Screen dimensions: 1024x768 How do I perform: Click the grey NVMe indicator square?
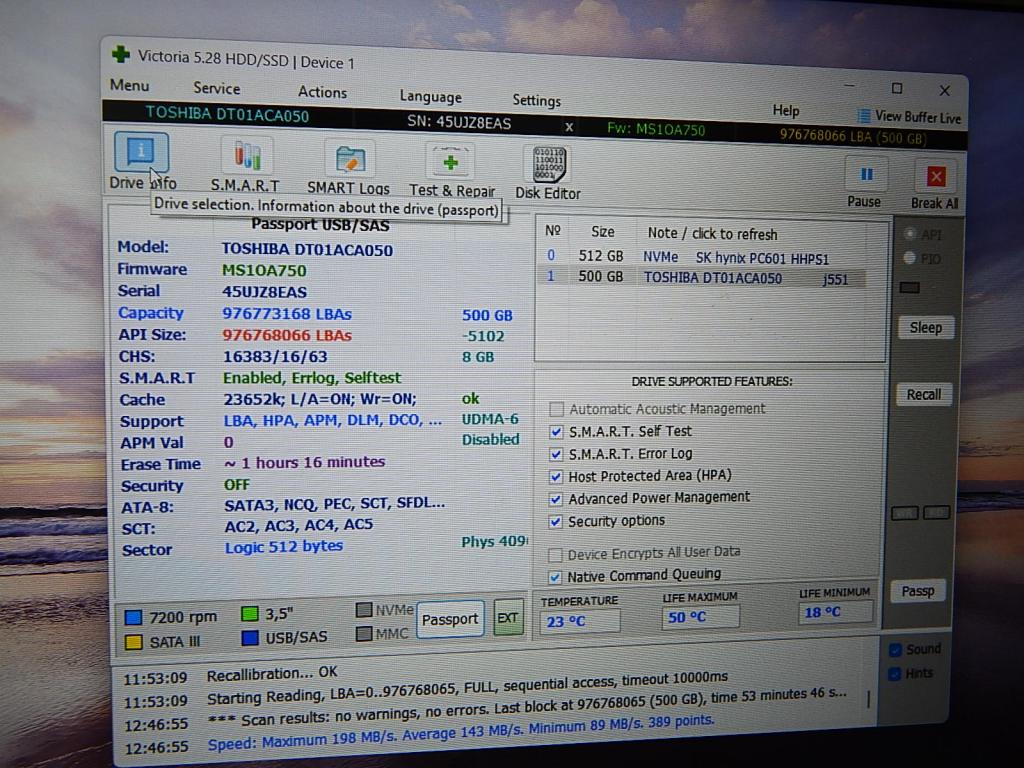point(364,610)
